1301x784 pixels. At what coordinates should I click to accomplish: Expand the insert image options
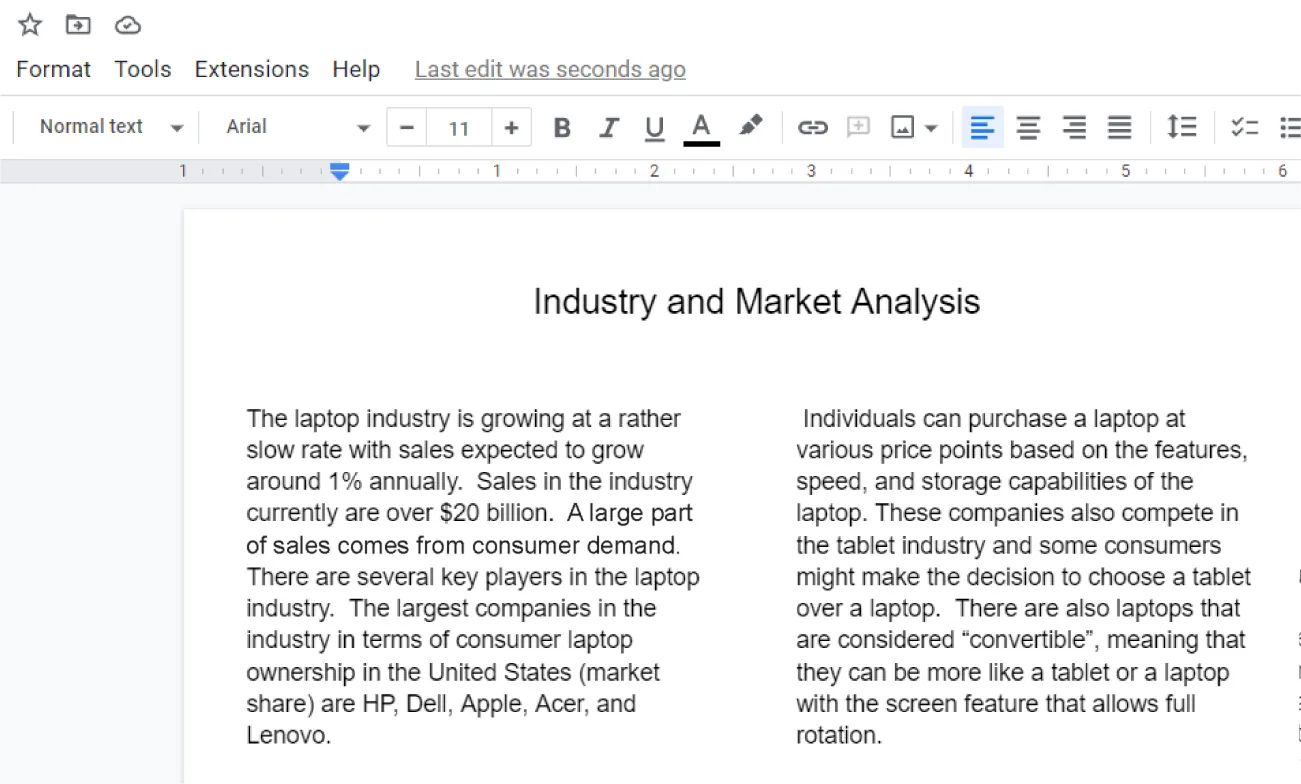(x=931, y=127)
